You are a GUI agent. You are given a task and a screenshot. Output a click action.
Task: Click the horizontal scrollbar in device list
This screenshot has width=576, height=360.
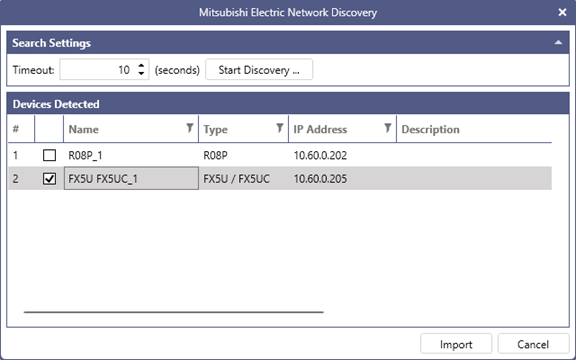click(173, 312)
